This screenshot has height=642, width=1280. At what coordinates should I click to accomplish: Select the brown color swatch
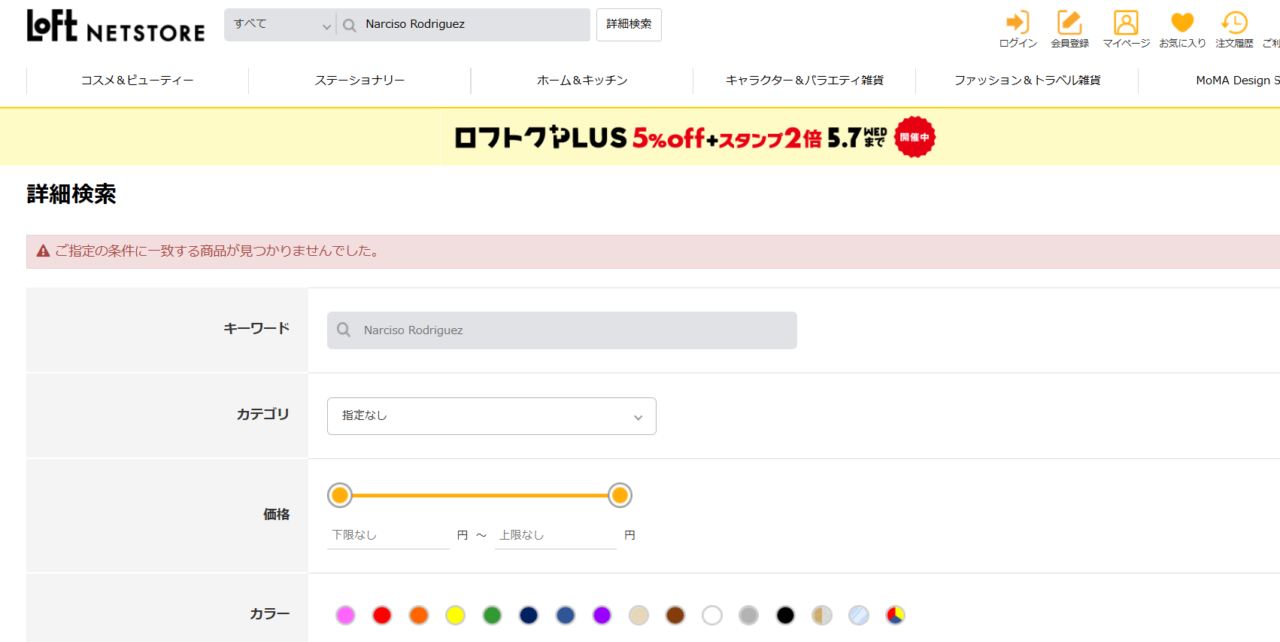tap(675, 615)
